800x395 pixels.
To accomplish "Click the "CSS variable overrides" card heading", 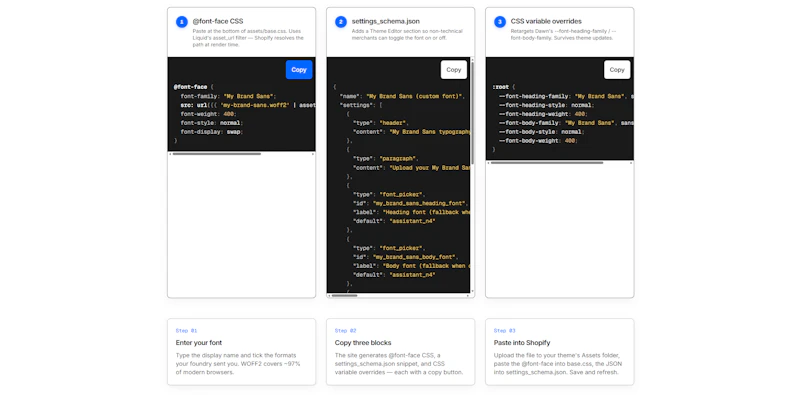I will pyautogui.click(x=546, y=21).
